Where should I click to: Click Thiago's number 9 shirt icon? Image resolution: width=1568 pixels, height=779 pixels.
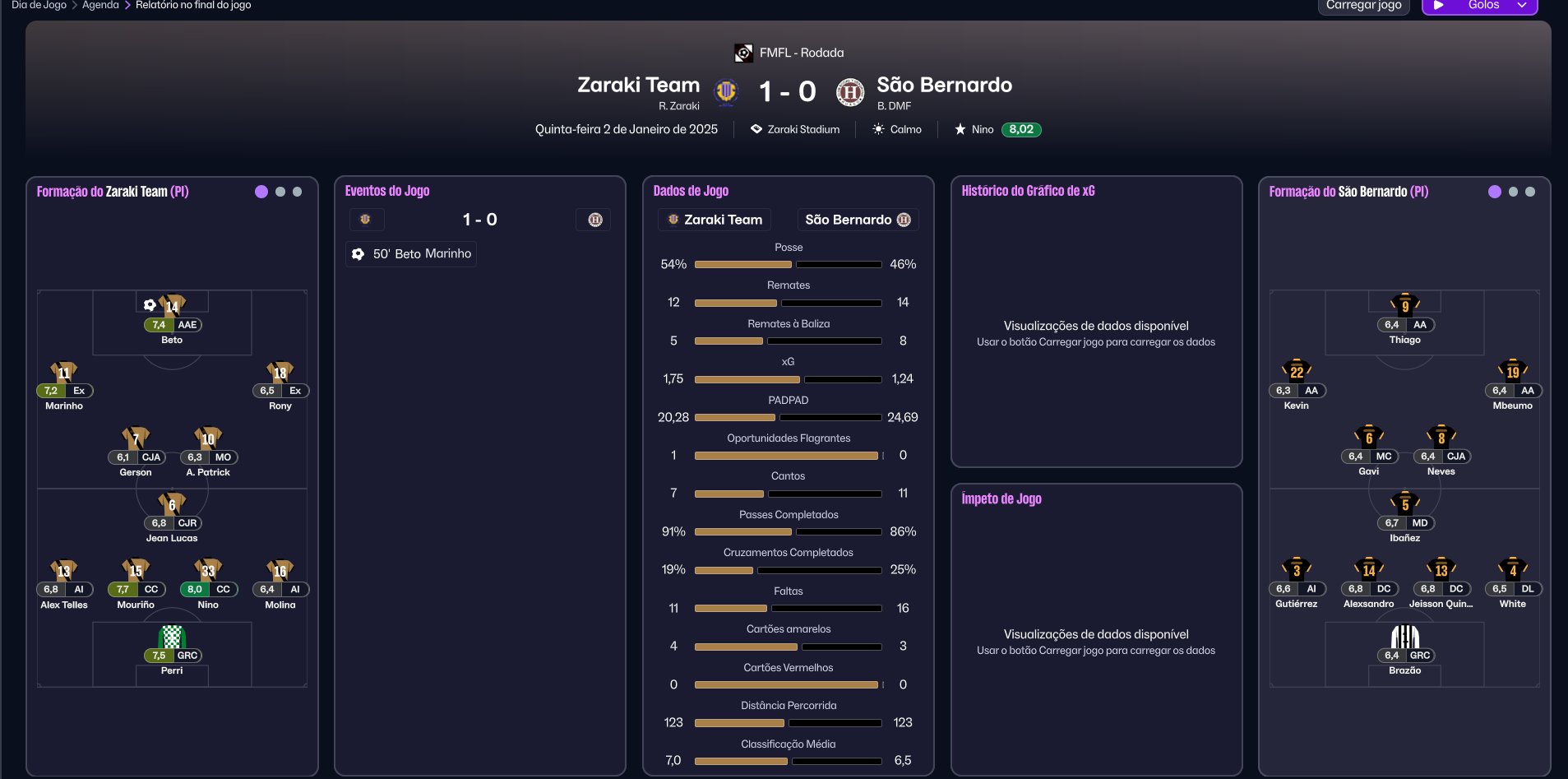pos(1404,305)
